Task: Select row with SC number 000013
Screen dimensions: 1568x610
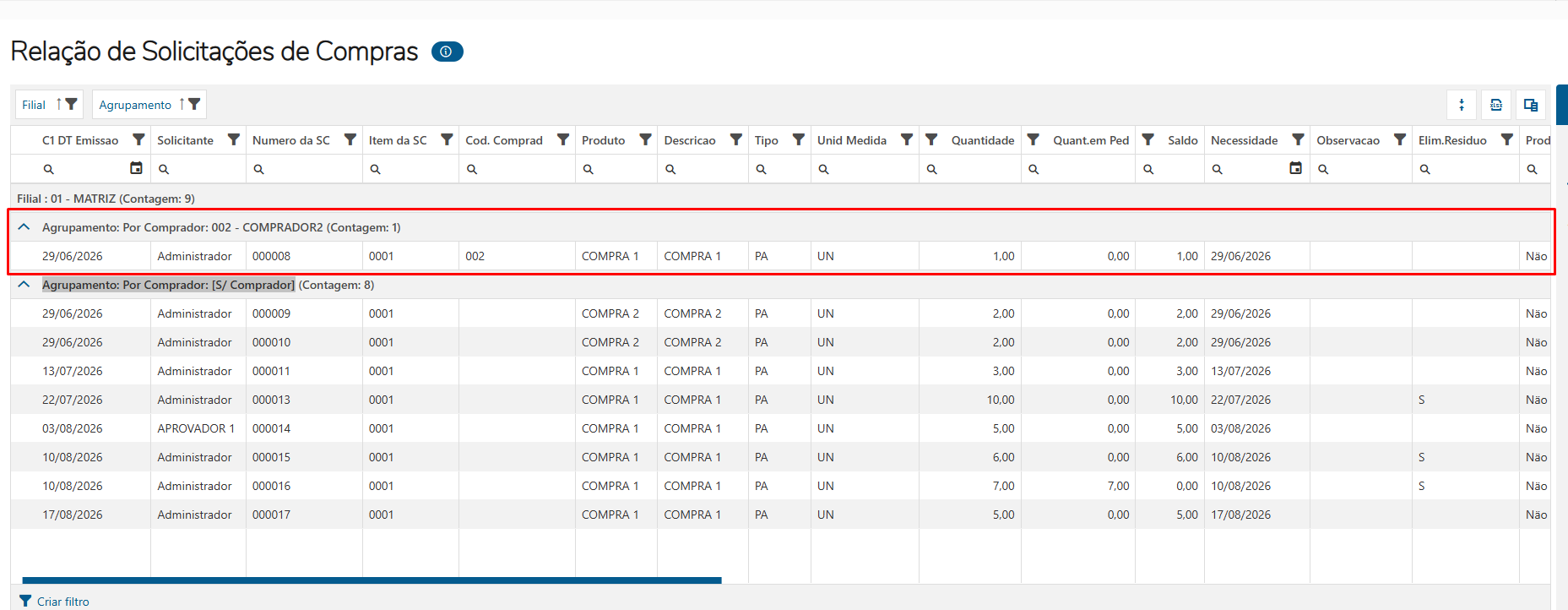Action: coord(781,400)
